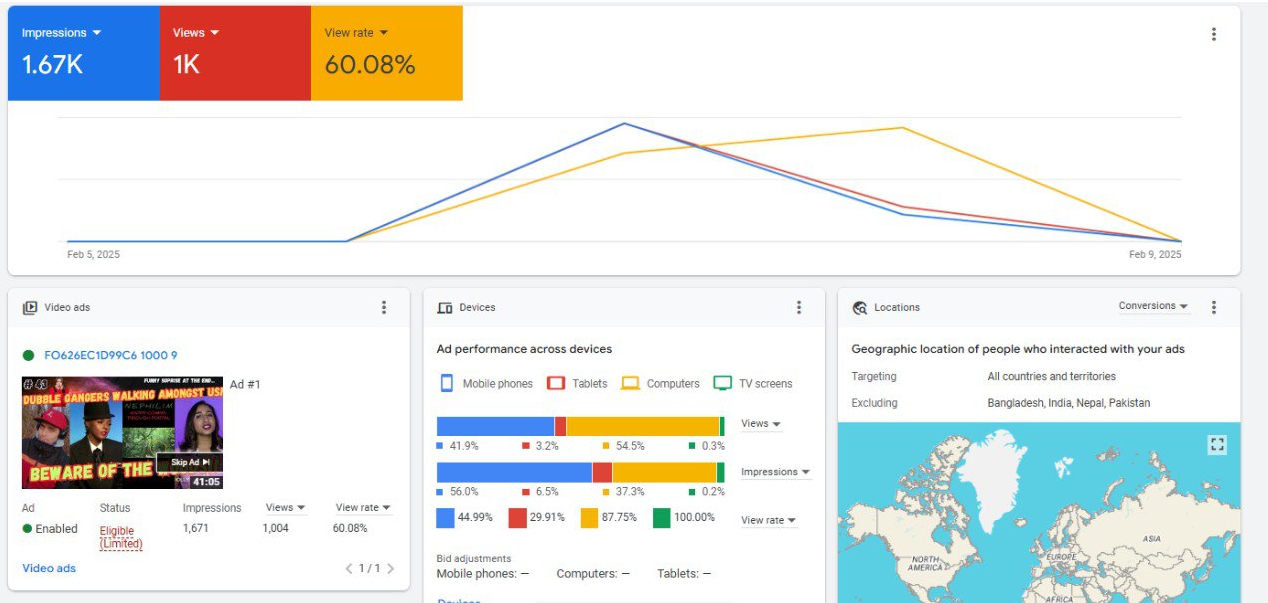Open the Video ads link

[49, 568]
